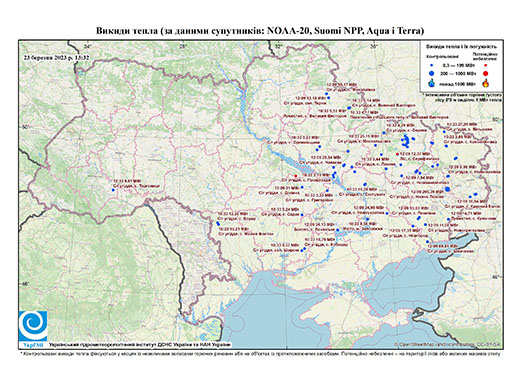This screenshot has width=520, height=368.
Task: Click the blue flame legend icon
Action: [x=432, y=83]
